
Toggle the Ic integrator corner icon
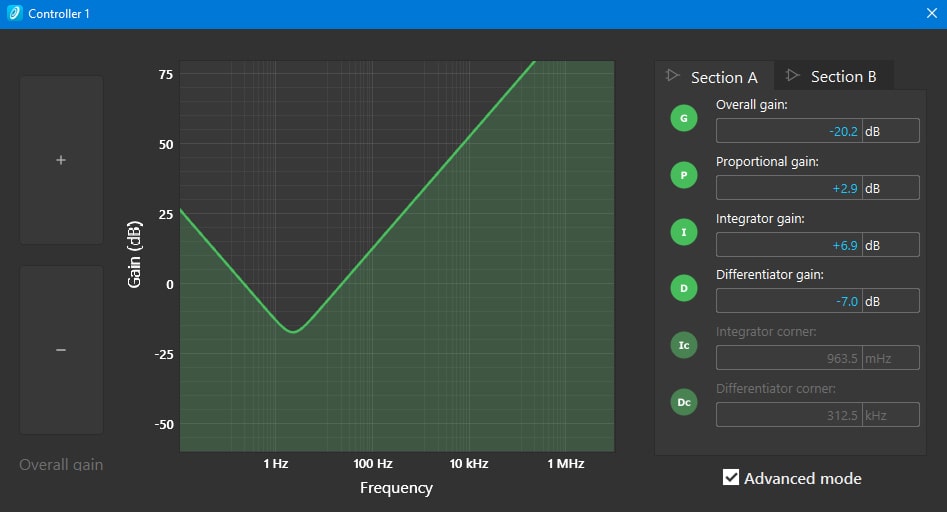pyautogui.click(x=683, y=345)
